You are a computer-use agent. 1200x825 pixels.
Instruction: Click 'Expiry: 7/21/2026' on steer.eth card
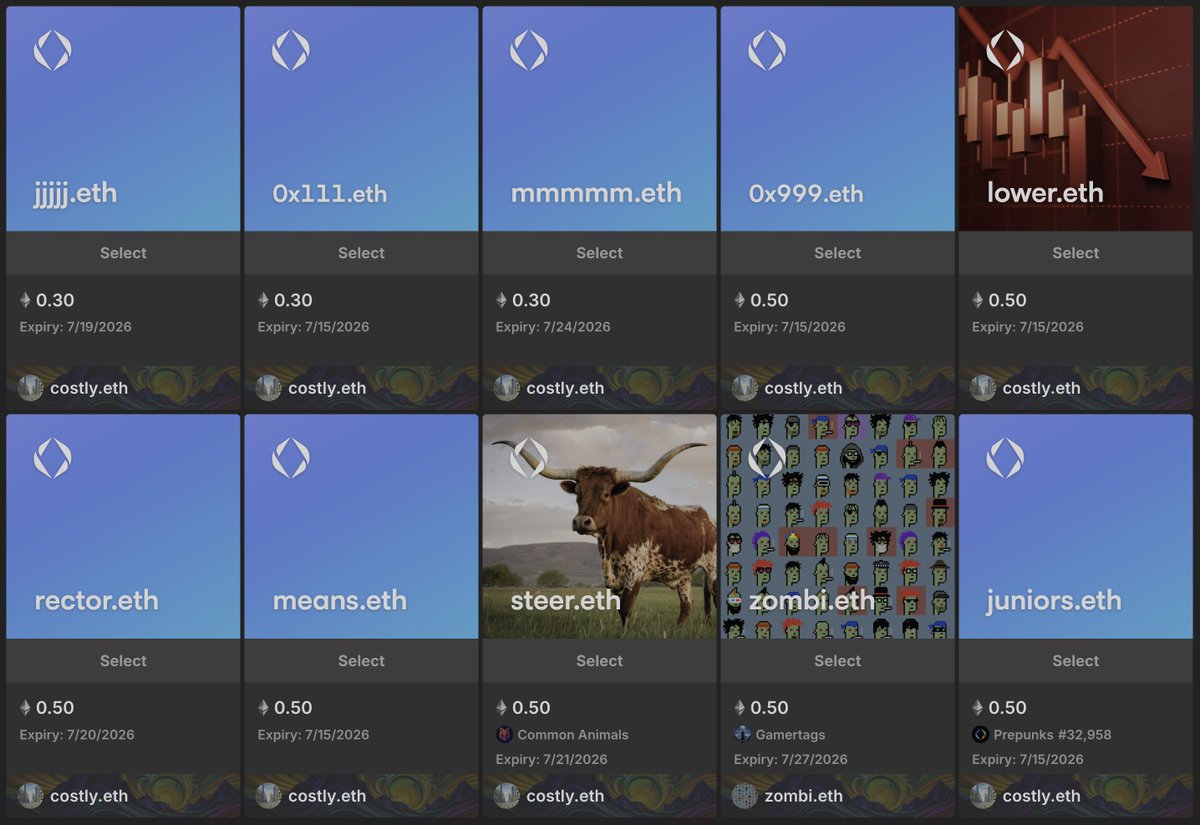coord(552,759)
